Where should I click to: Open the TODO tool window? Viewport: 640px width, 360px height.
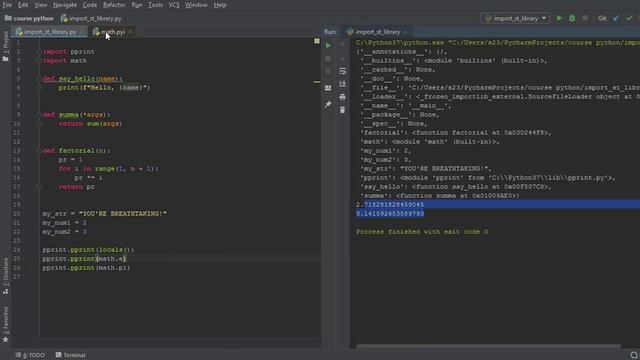point(31,355)
